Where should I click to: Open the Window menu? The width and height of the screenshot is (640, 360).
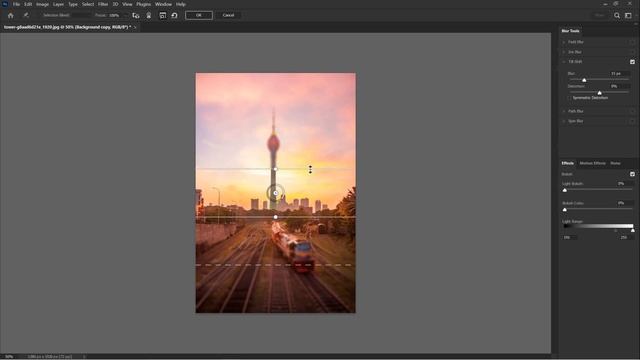[x=163, y=4]
